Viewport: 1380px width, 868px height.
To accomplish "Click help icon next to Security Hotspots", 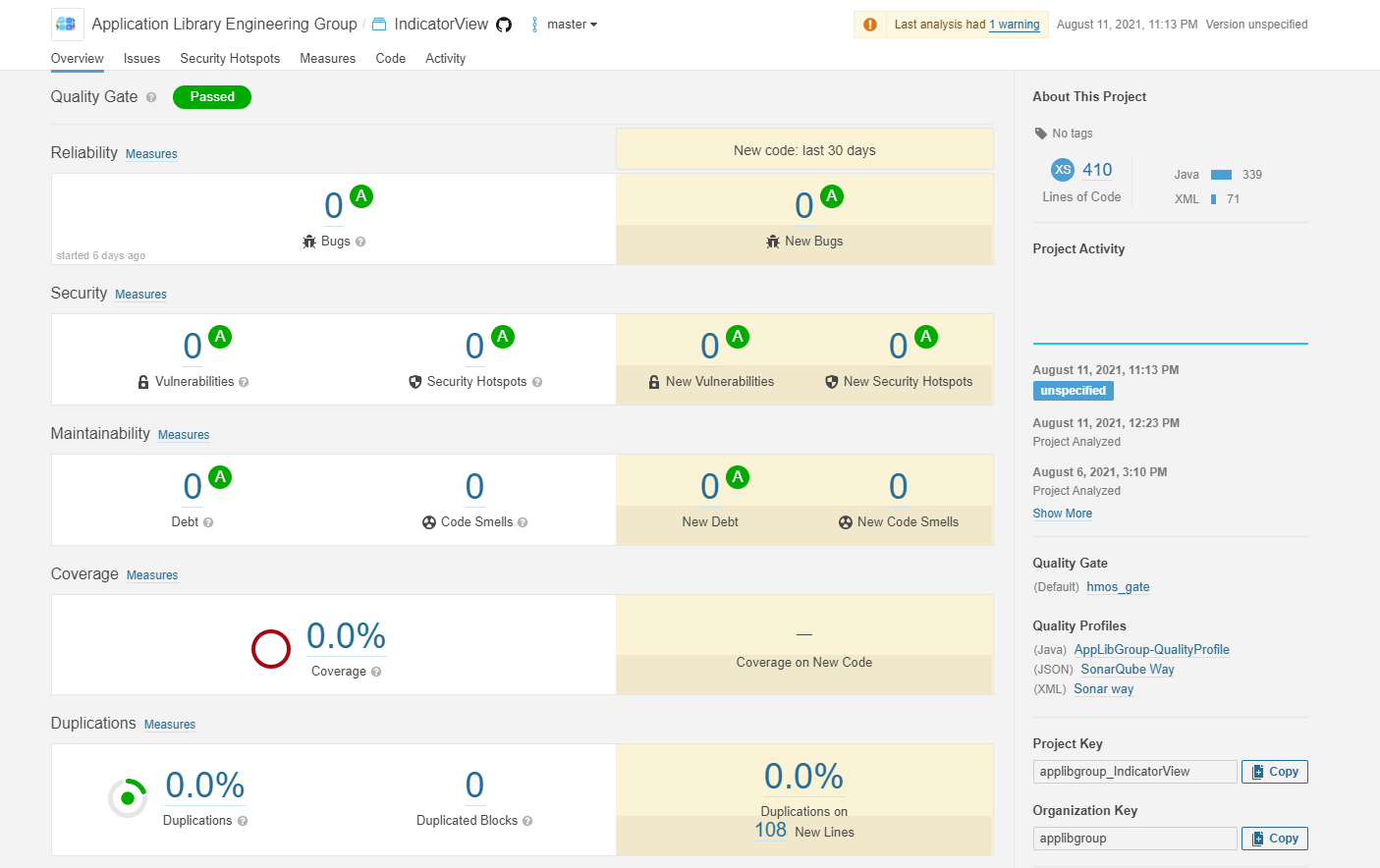I will click(x=537, y=382).
